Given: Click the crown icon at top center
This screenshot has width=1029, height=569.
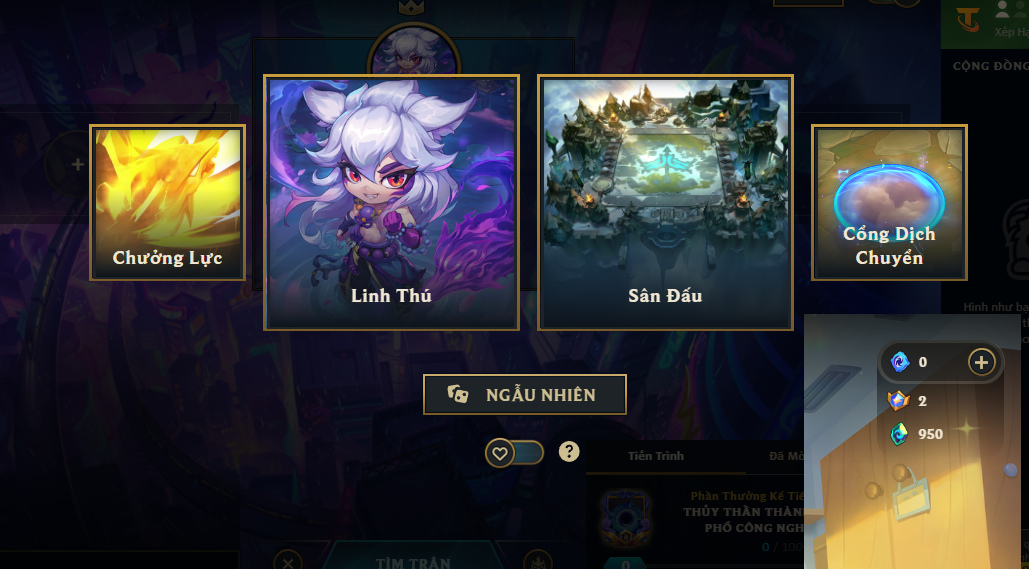Looking at the screenshot, I should (x=411, y=7).
